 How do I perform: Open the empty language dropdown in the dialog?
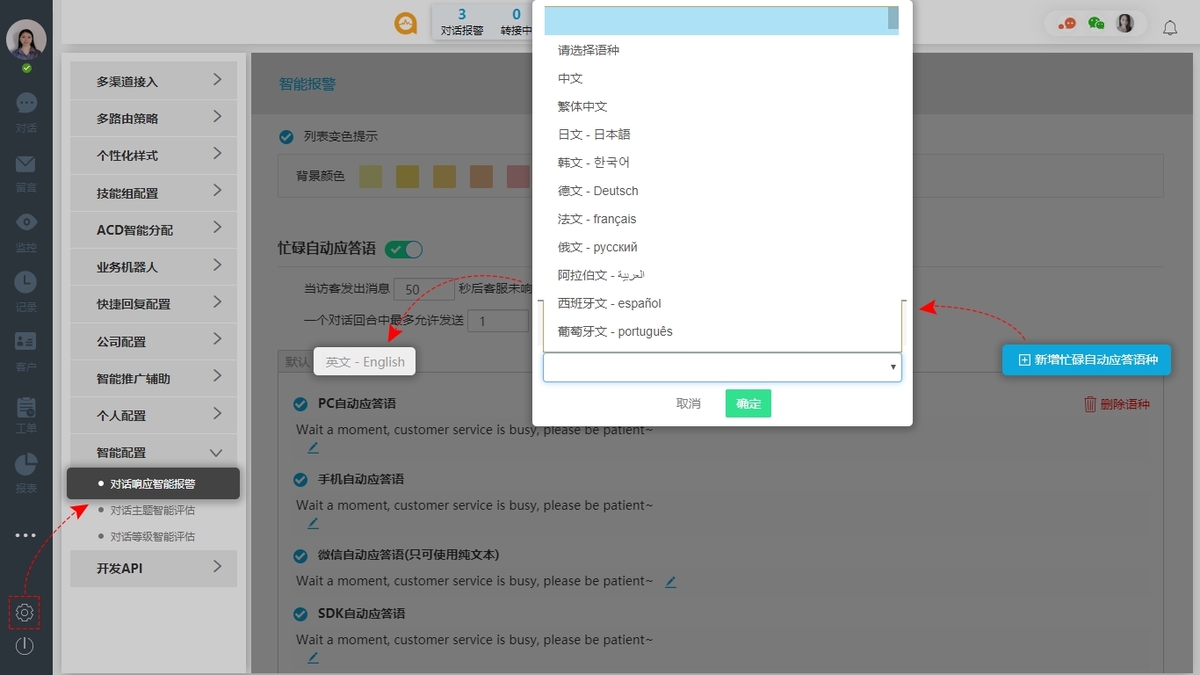coord(722,367)
